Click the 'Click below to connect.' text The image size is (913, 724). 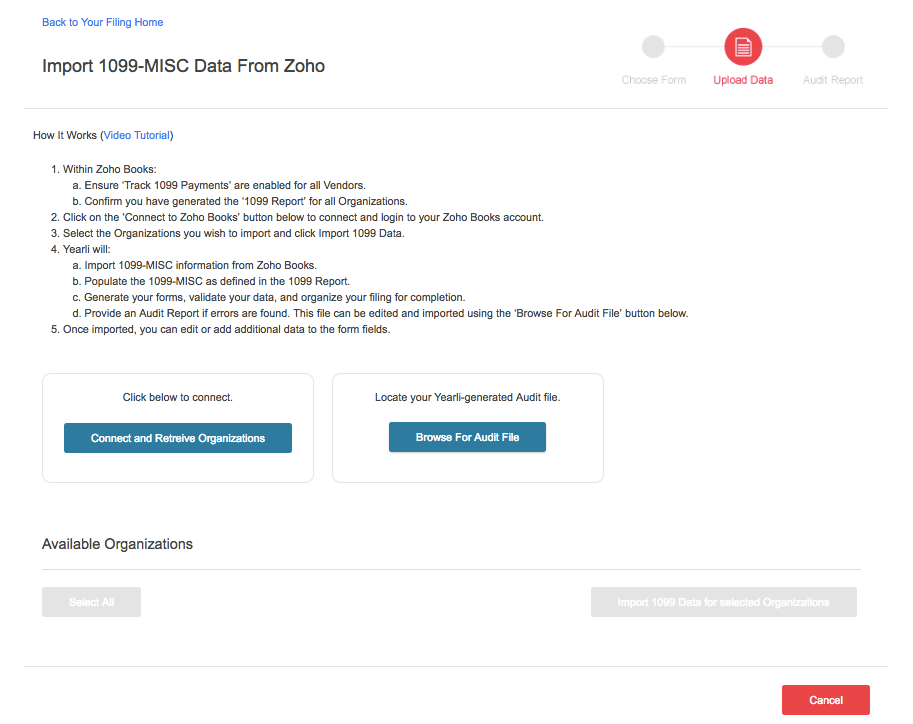click(x=178, y=397)
